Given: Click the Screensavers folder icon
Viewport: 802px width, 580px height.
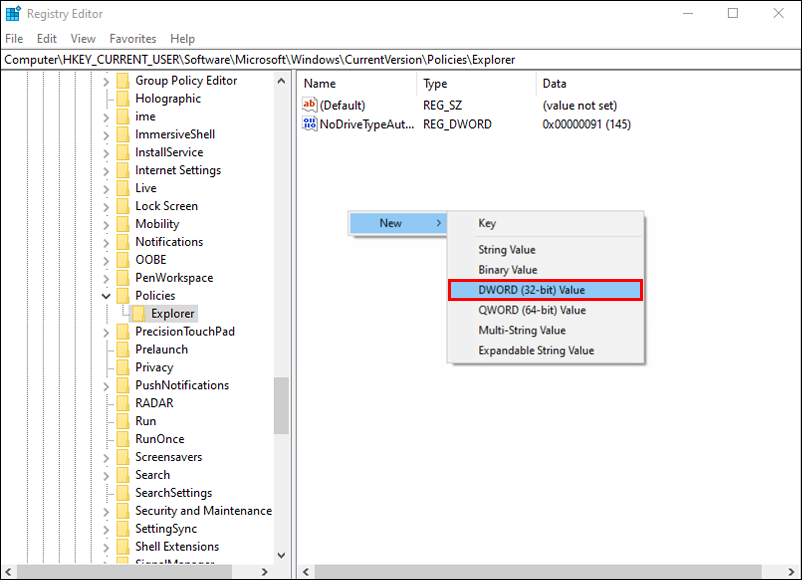Looking at the screenshot, I should (x=123, y=457).
